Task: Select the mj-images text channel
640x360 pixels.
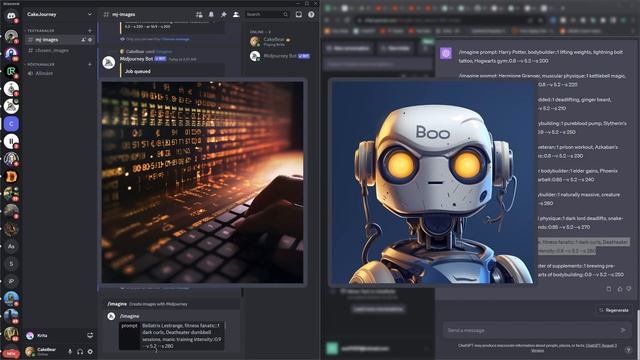Action: pos(60,40)
